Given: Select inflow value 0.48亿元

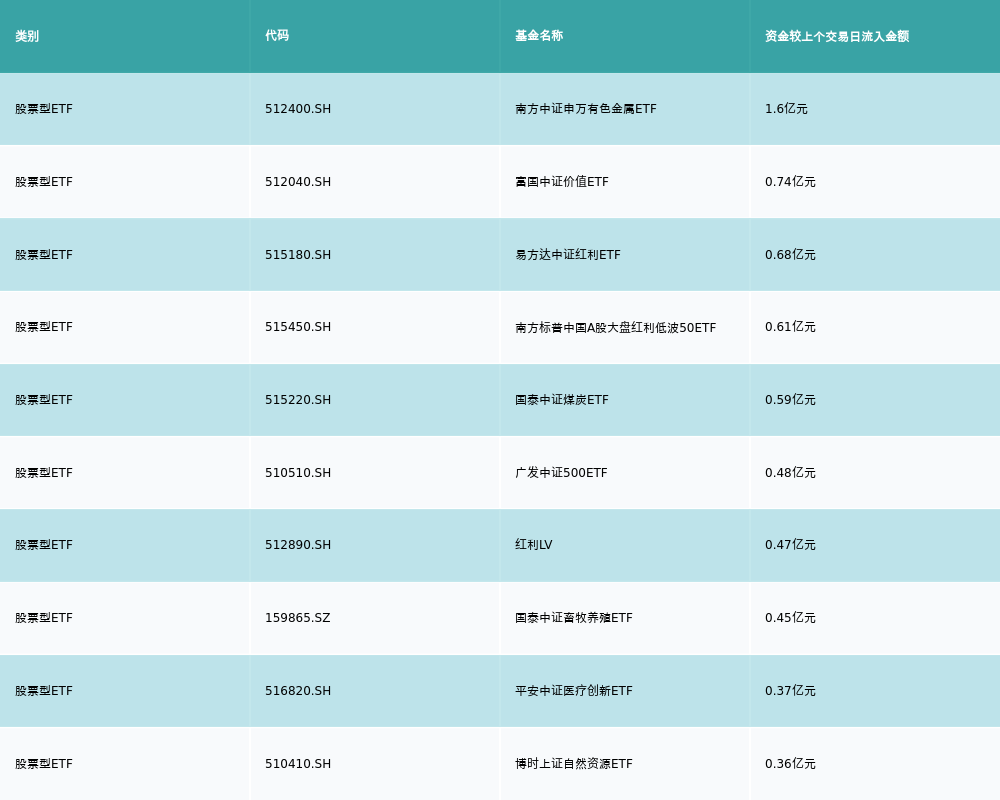Looking at the screenshot, I should coord(790,473).
